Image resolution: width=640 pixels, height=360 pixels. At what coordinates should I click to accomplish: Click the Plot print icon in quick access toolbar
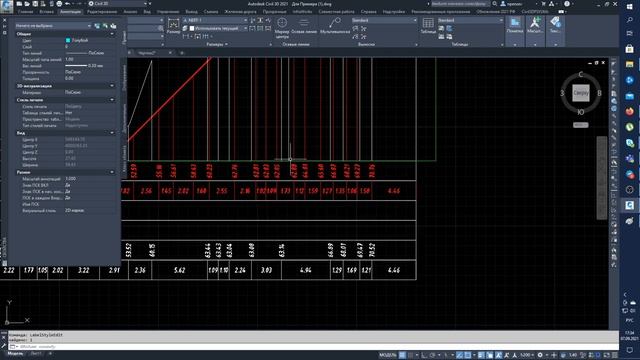(59, 4)
